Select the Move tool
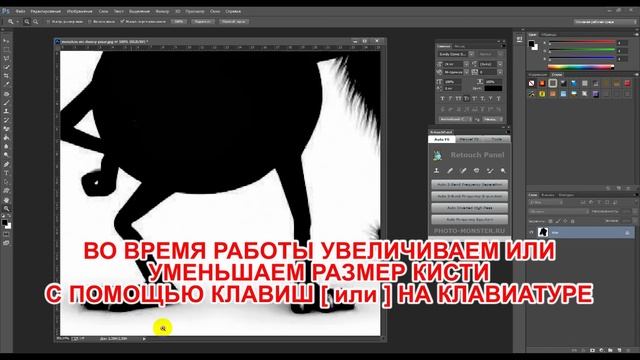 click(x=6, y=41)
